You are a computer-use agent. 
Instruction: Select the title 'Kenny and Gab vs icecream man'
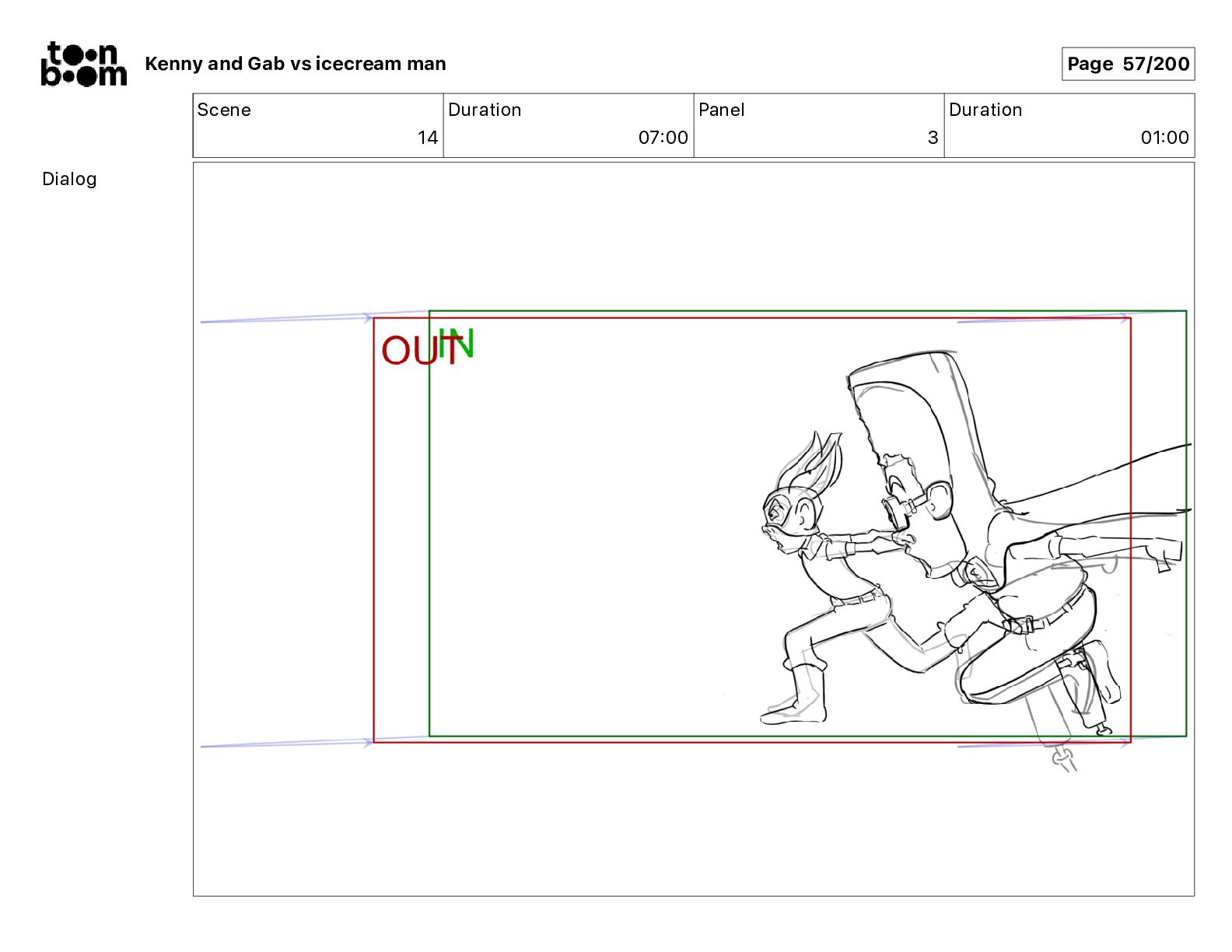(296, 64)
